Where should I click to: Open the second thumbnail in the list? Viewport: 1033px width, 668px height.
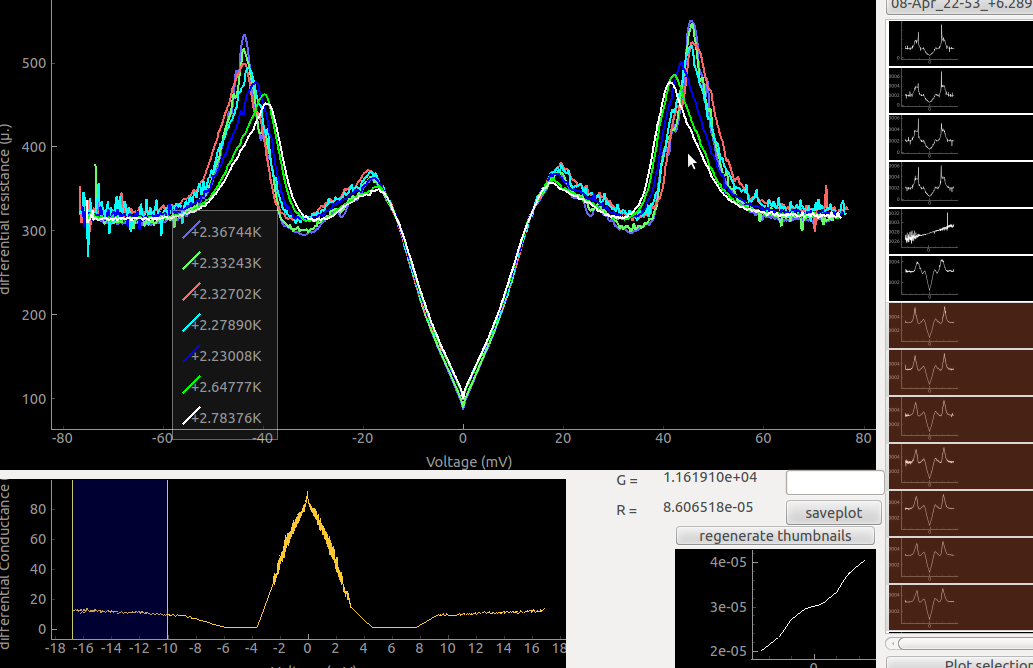[961, 90]
